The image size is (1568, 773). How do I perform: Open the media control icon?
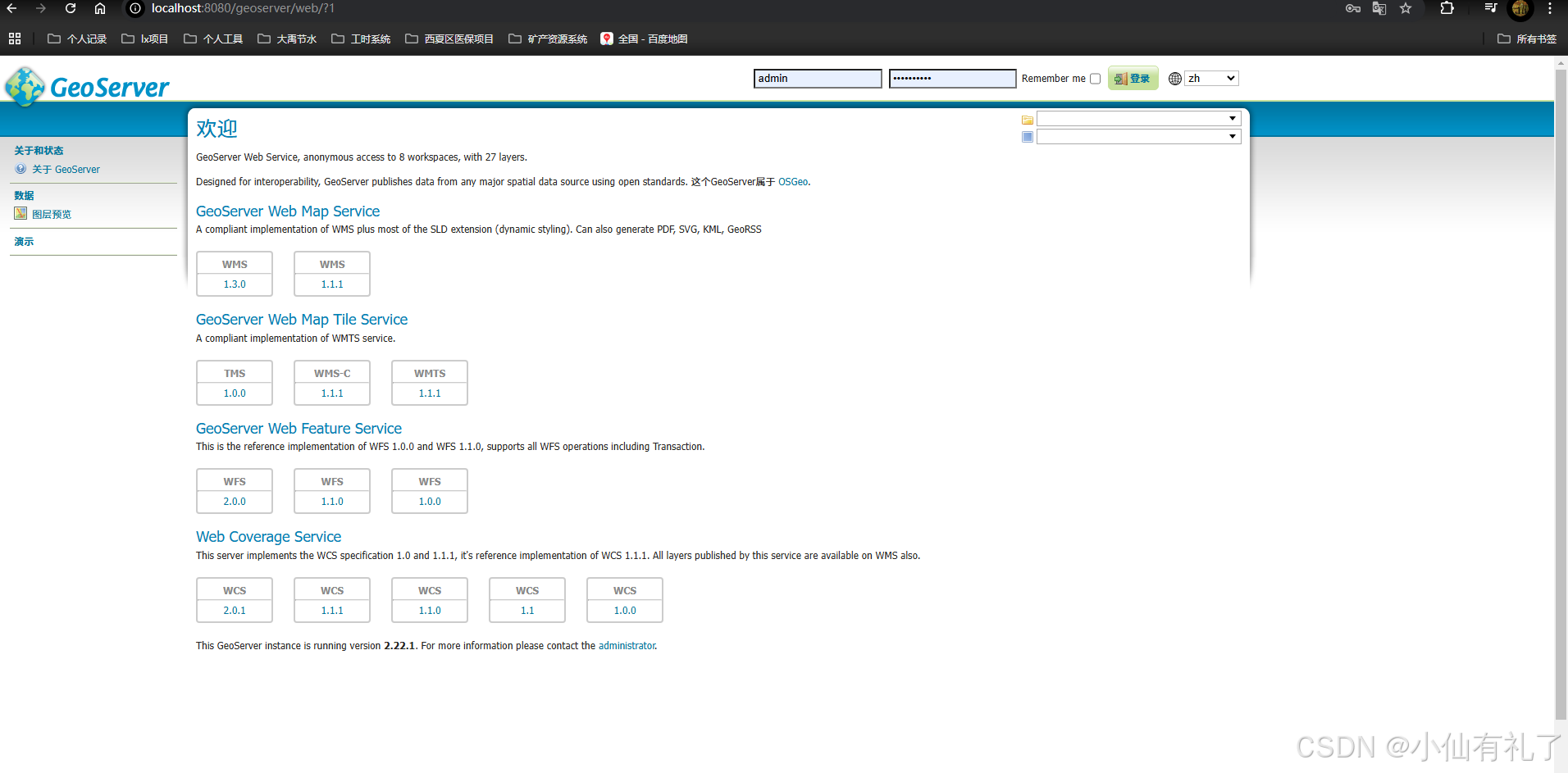[x=1491, y=8]
